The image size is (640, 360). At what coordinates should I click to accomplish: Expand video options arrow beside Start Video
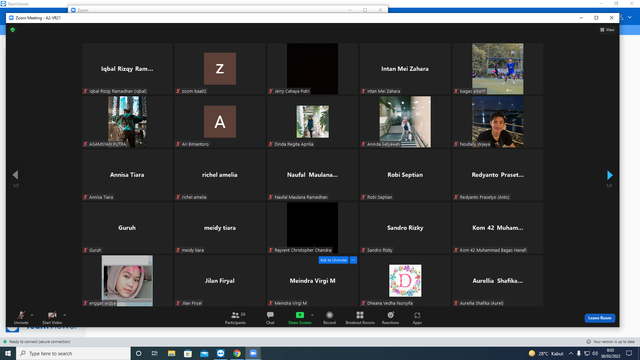(64, 315)
